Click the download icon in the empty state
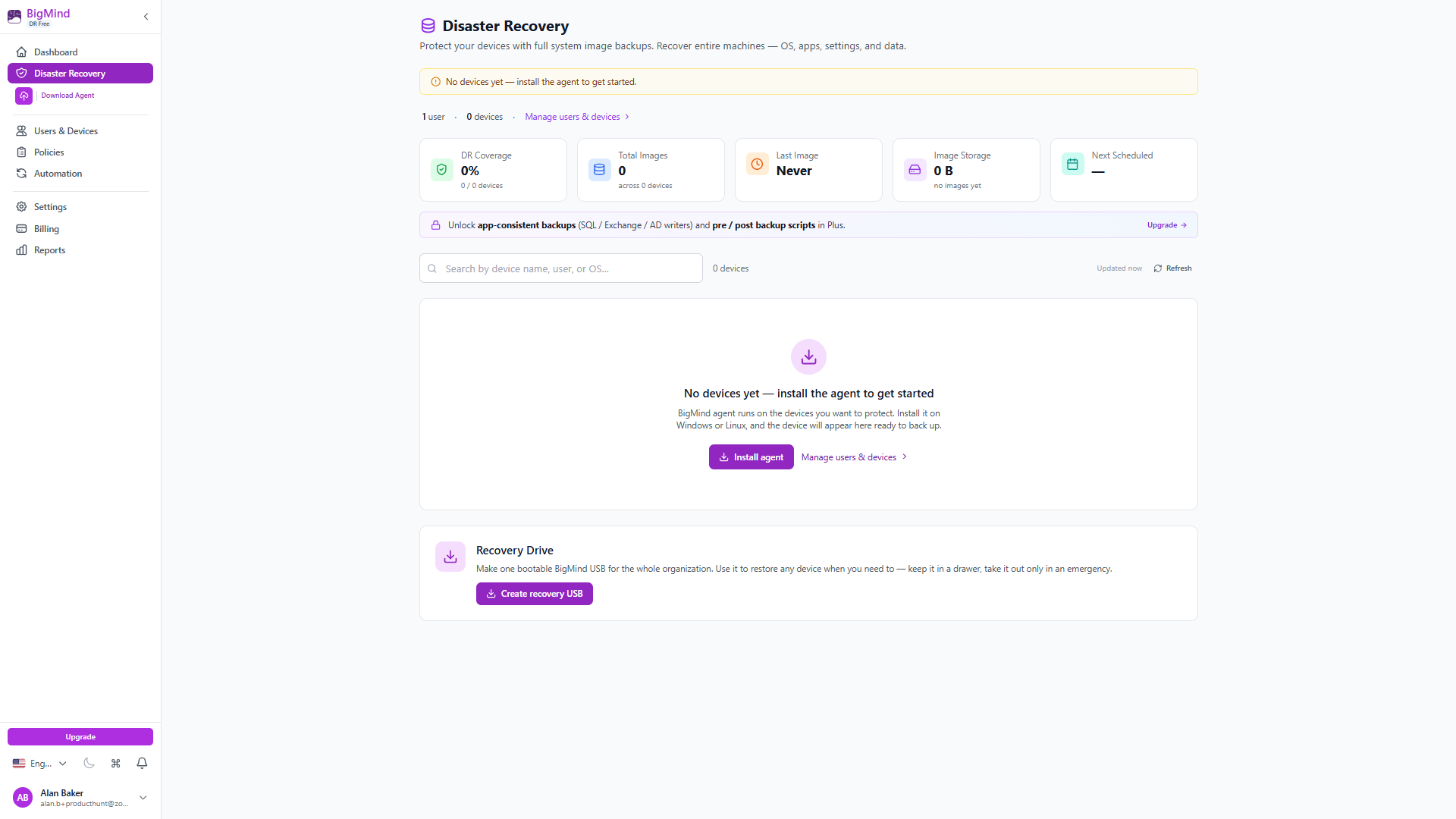Screen dimensions: 1456x819 click(x=809, y=356)
